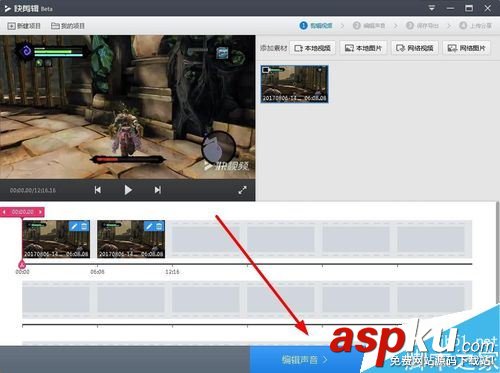
Task: Create a new project with 新建项目
Action: click(24, 26)
